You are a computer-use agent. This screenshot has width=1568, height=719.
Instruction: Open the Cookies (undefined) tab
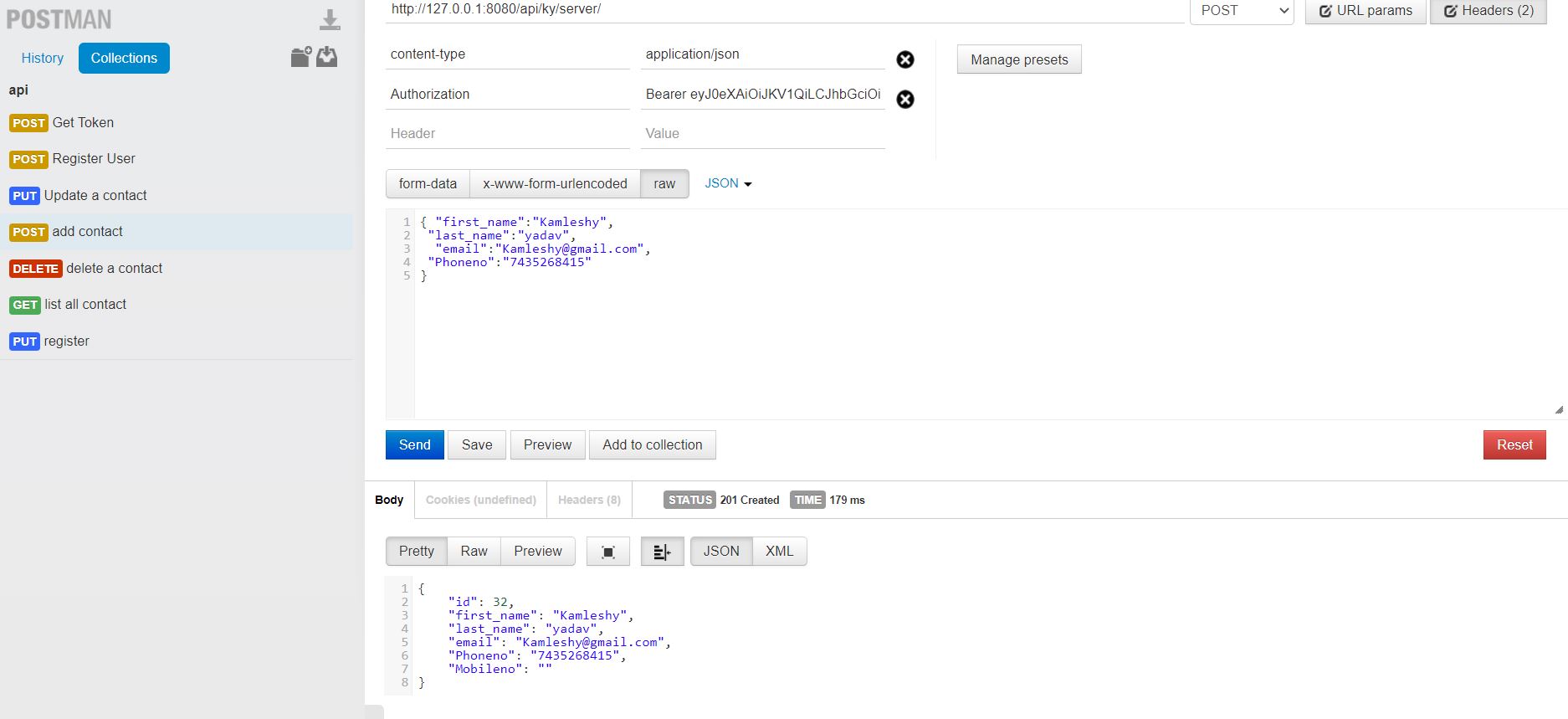coord(480,500)
